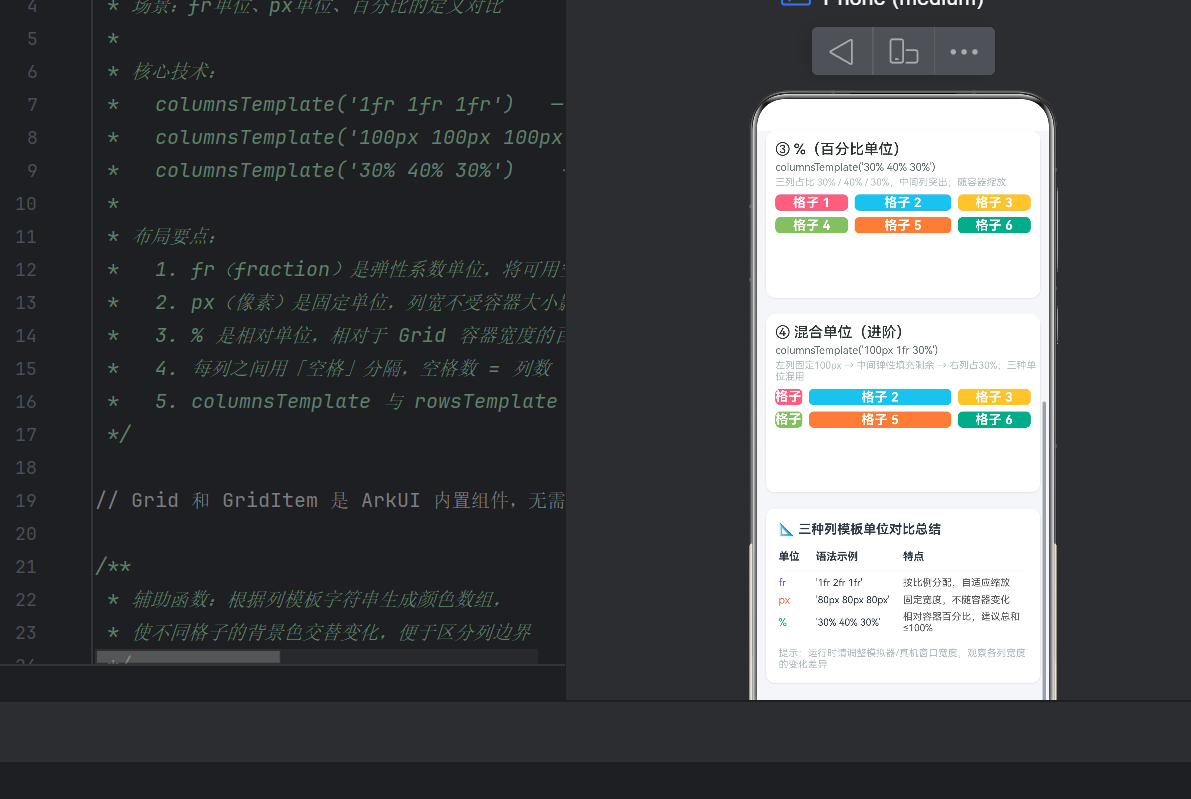Click truncated green 格子 cell in mixed-unit section
The width and height of the screenshot is (1191, 799).
coord(788,420)
